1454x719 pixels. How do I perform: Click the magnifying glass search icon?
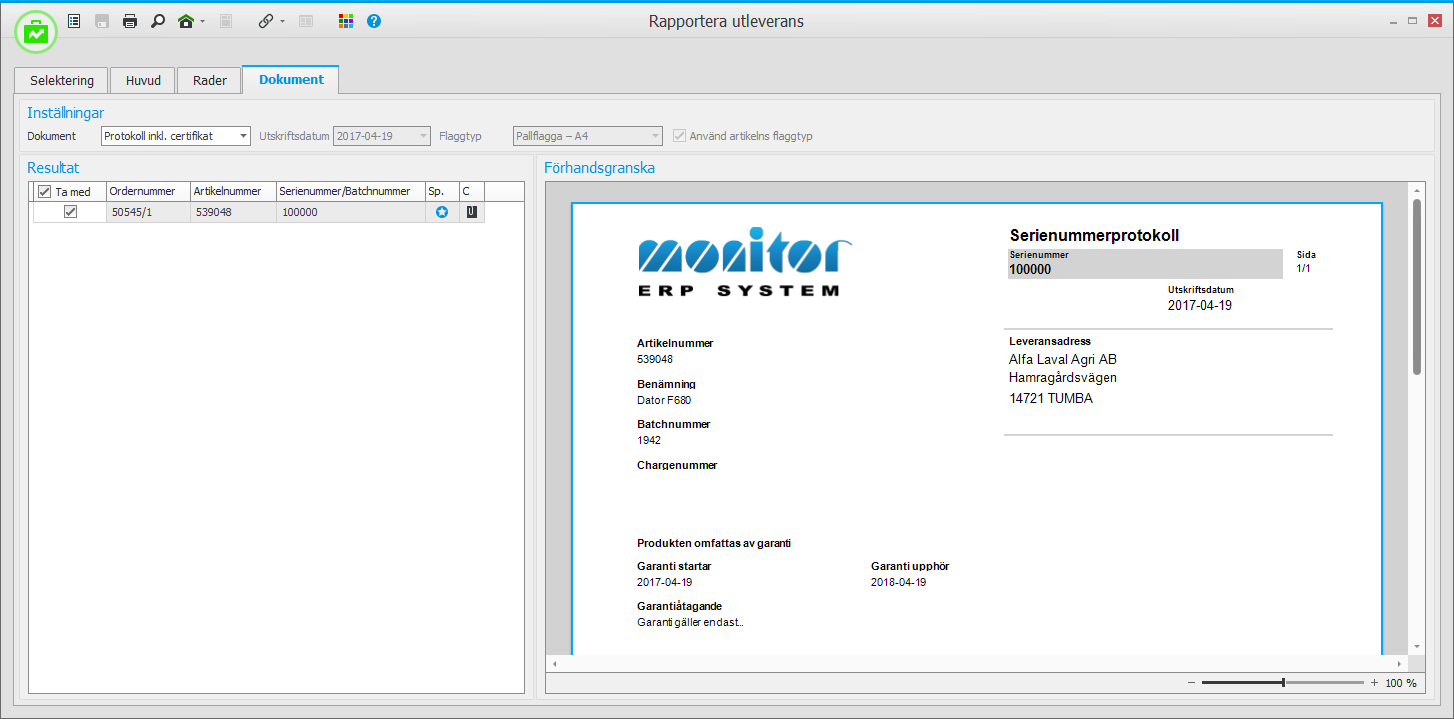point(158,21)
